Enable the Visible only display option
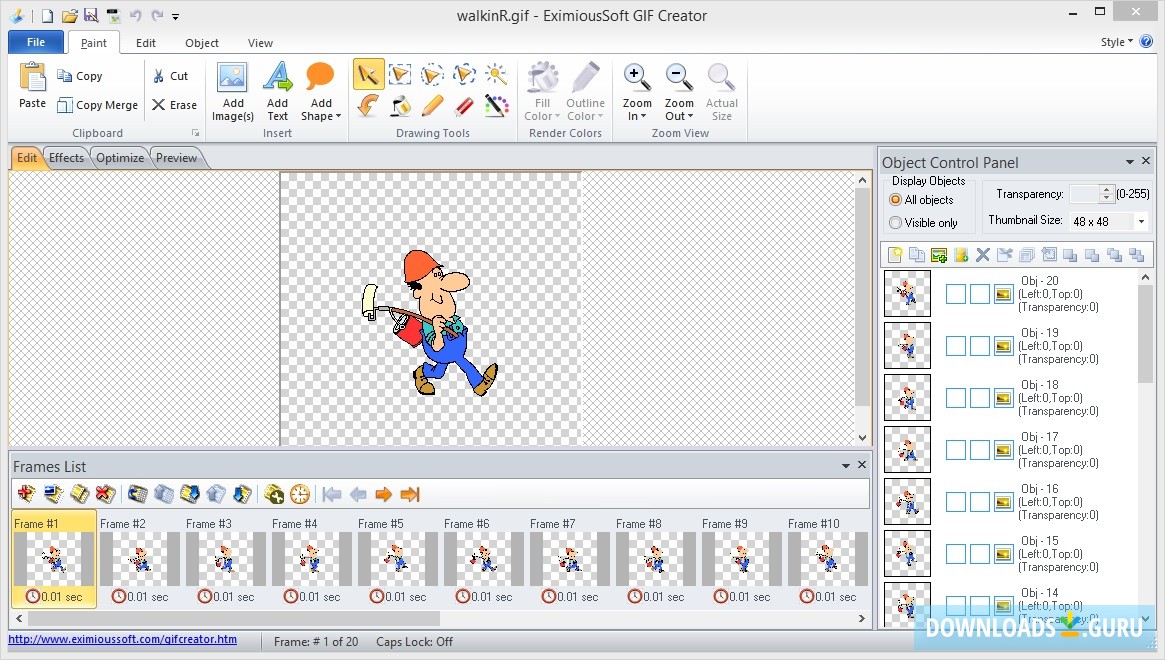 (897, 222)
